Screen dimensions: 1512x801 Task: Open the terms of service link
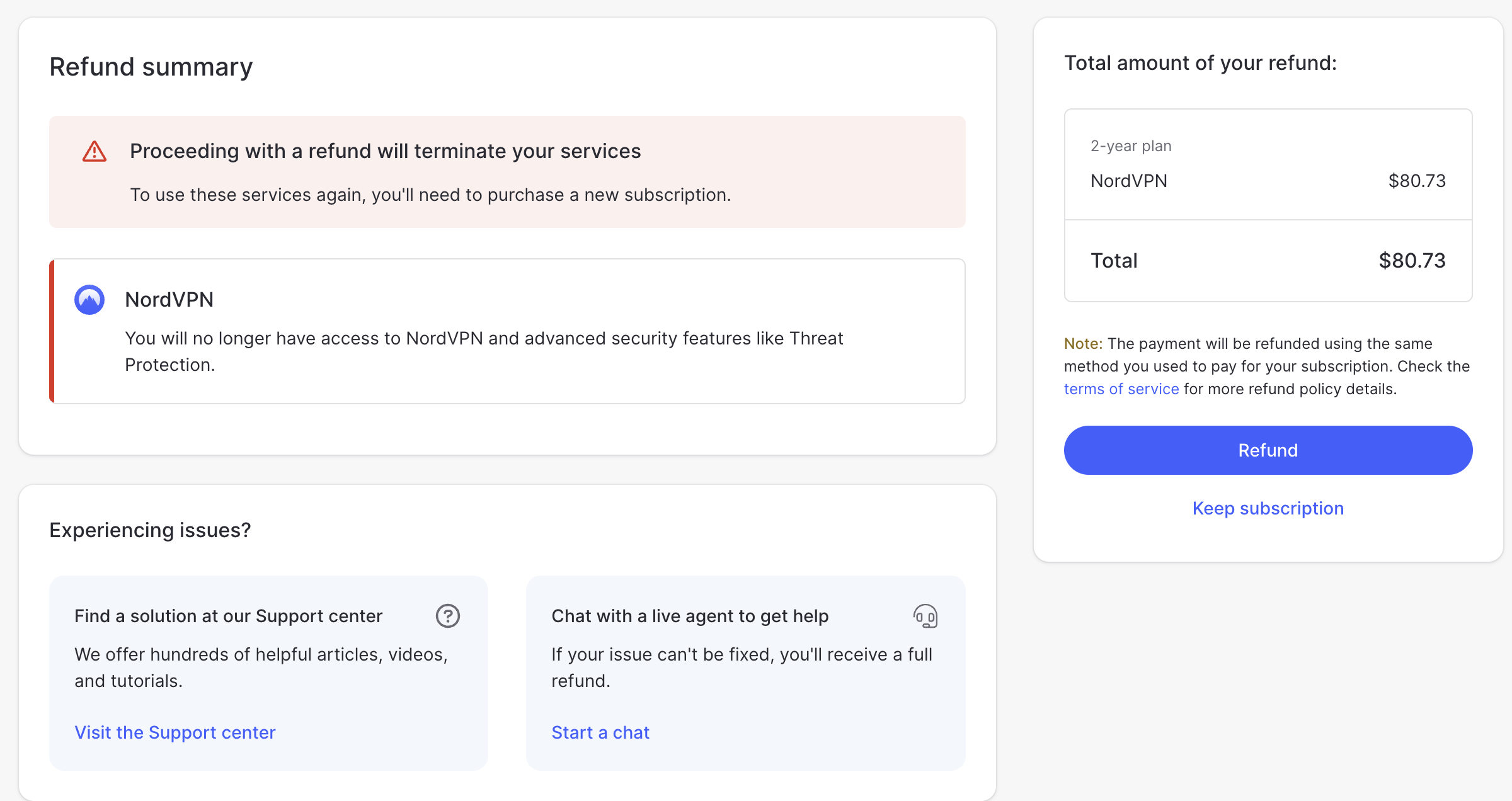click(x=1121, y=389)
